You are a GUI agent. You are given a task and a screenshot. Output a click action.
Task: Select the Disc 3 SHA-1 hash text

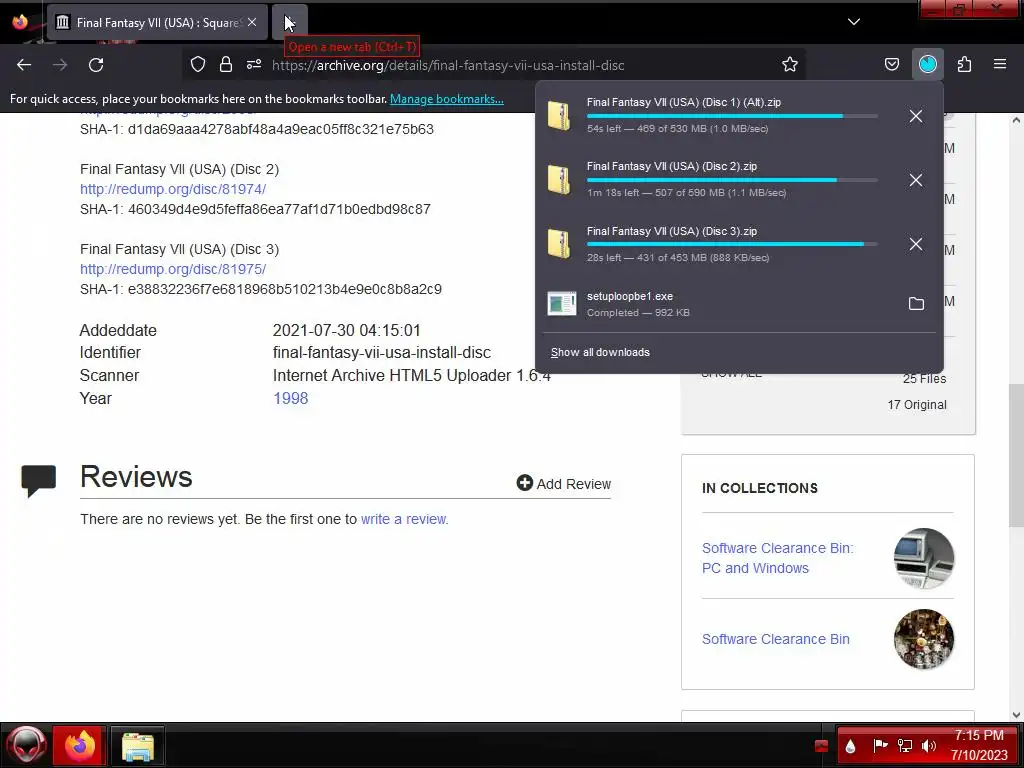[285, 289]
